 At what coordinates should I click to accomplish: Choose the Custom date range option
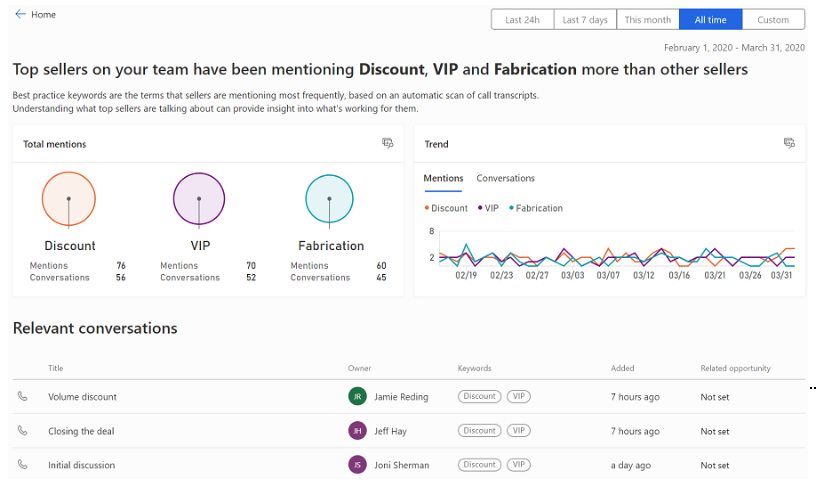(x=773, y=20)
